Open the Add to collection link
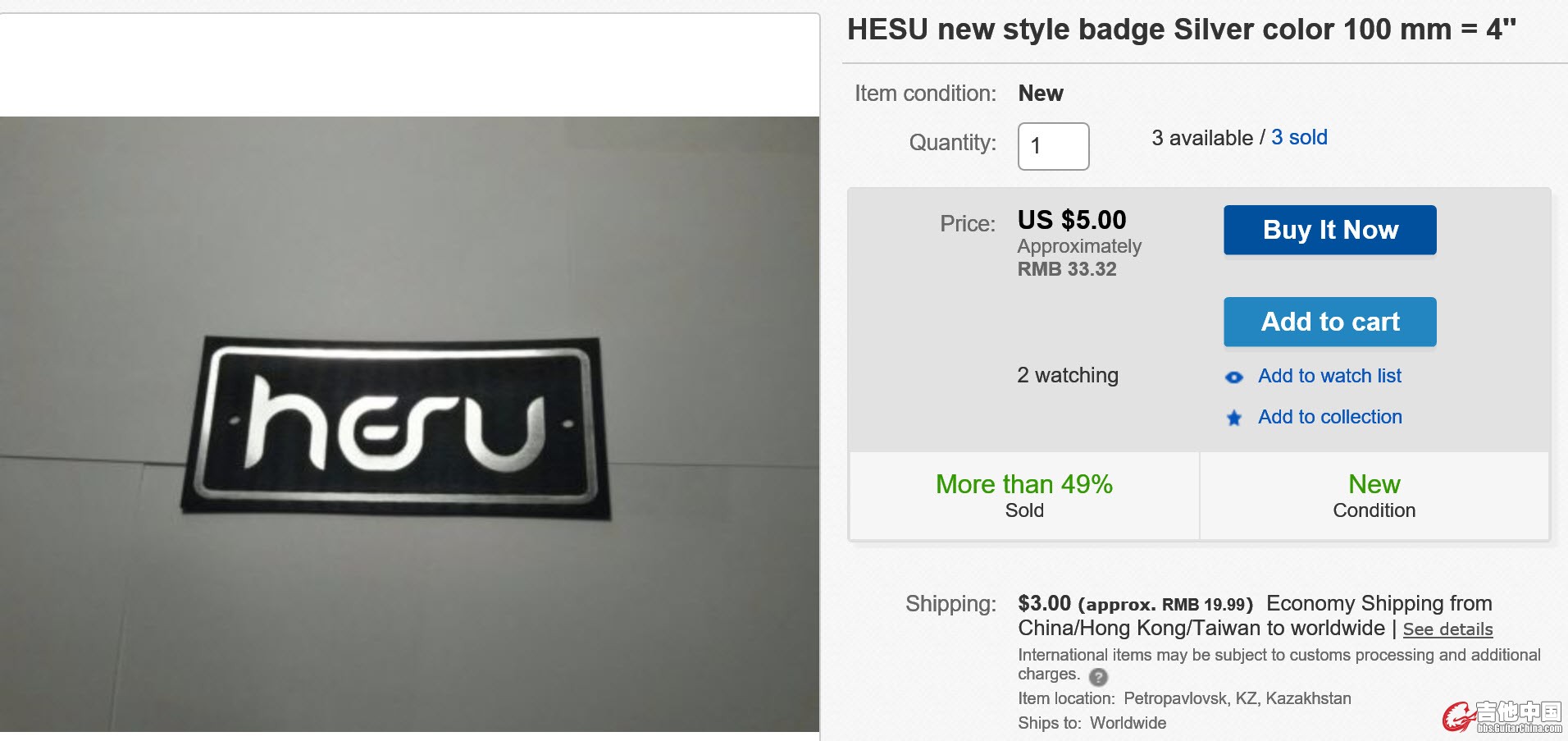 click(1329, 417)
